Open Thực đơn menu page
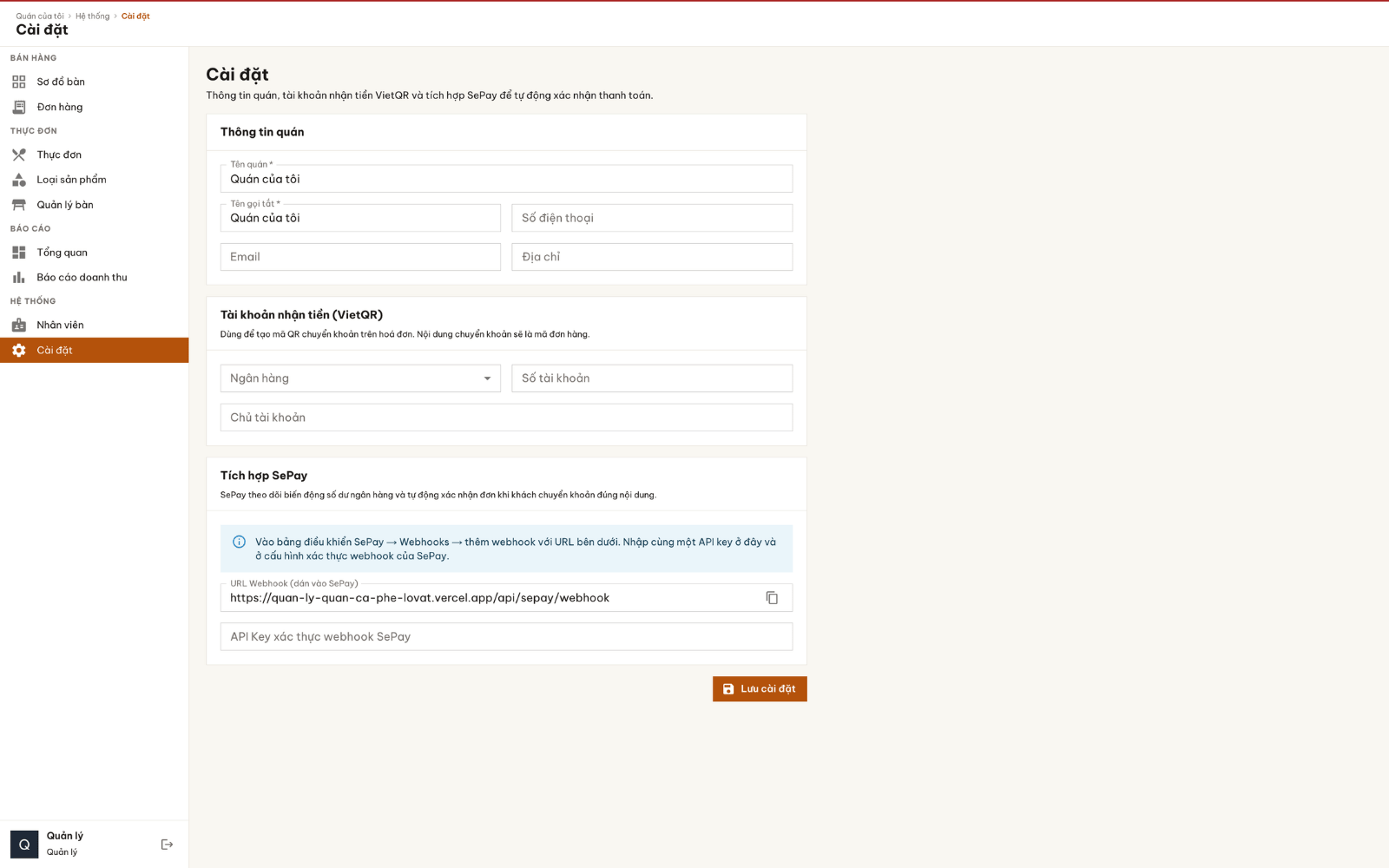This screenshot has height=868, width=1389. (94, 155)
